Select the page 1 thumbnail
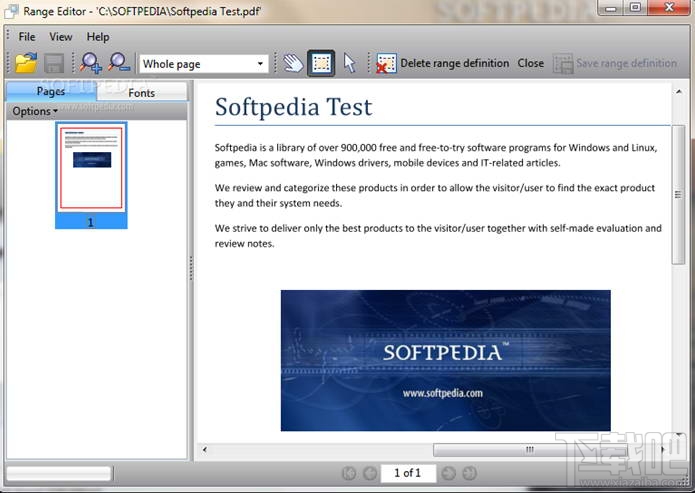 click(x=91, y=175)
